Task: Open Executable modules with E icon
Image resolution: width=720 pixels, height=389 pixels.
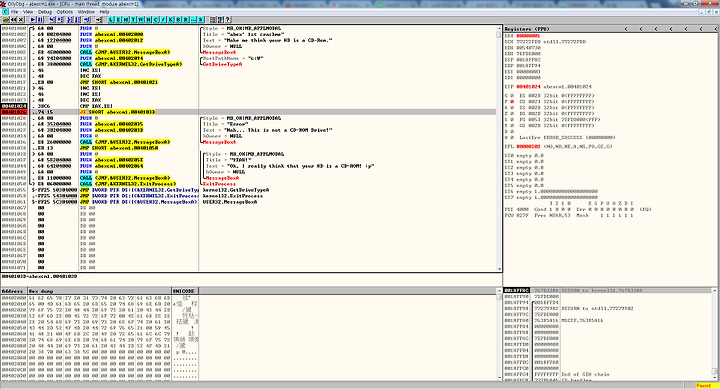Action: (118, 20)
